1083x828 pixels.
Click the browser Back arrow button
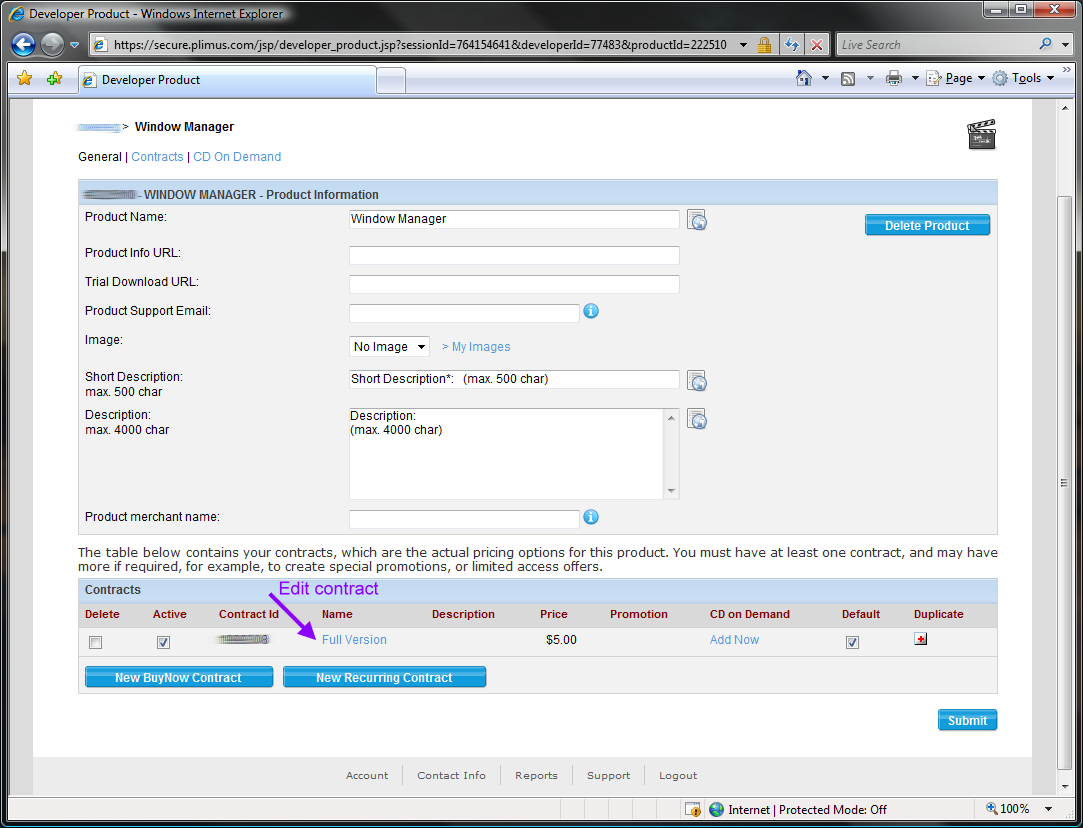(23, 45)
